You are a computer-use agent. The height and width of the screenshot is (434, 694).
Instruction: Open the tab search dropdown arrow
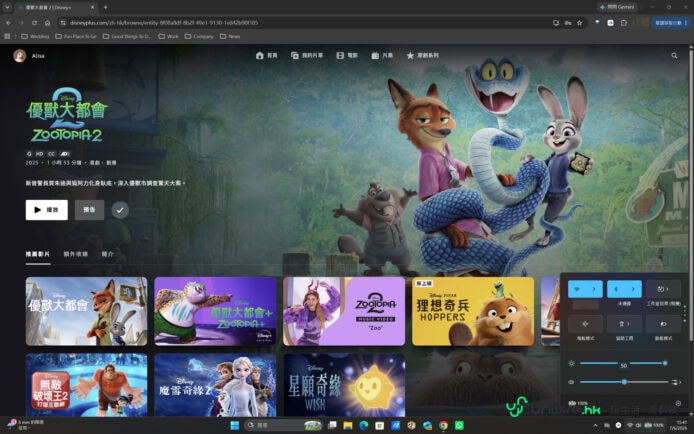pyautogui.click(x=7, y=7)
